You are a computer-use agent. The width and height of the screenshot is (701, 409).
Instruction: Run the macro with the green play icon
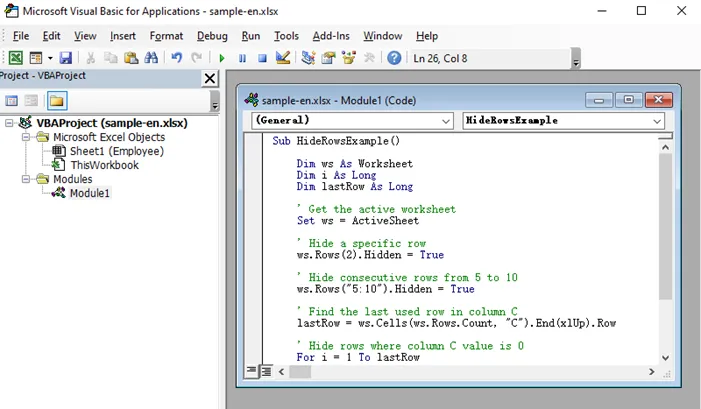222,58
